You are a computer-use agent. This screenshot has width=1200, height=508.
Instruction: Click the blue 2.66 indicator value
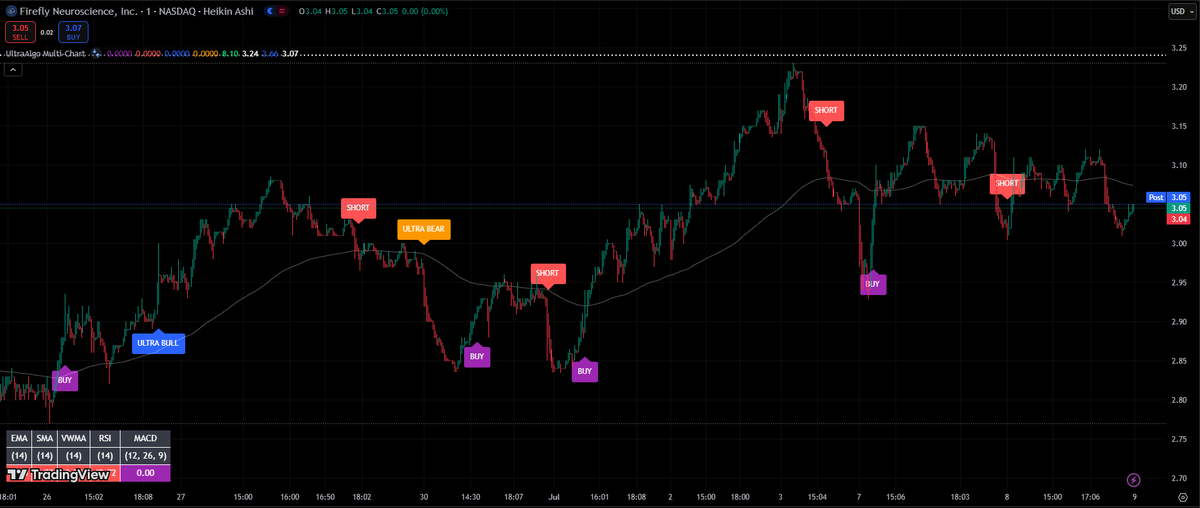coord(270,53)
